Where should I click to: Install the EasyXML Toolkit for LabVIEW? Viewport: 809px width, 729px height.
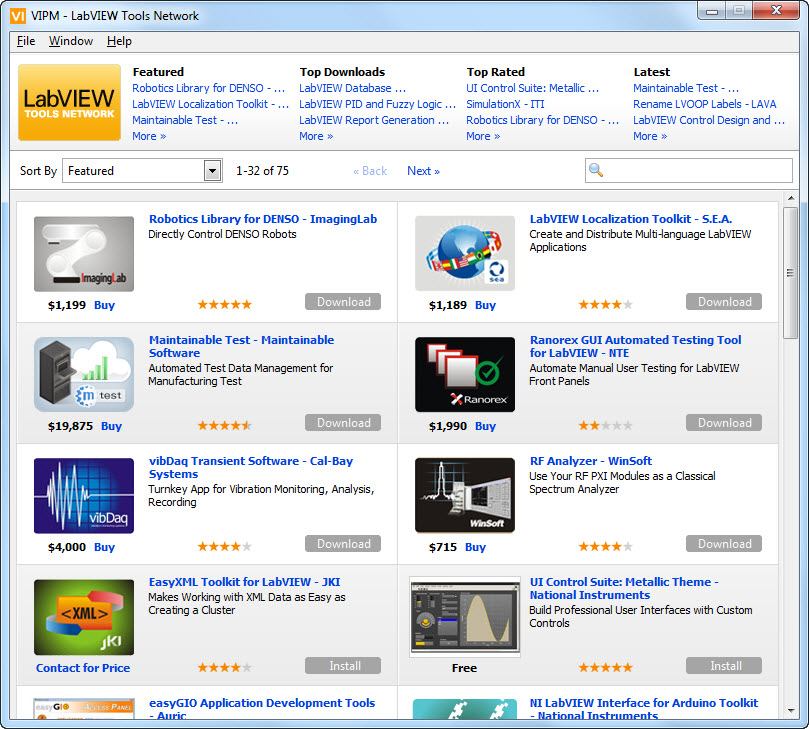click(343, 665)
